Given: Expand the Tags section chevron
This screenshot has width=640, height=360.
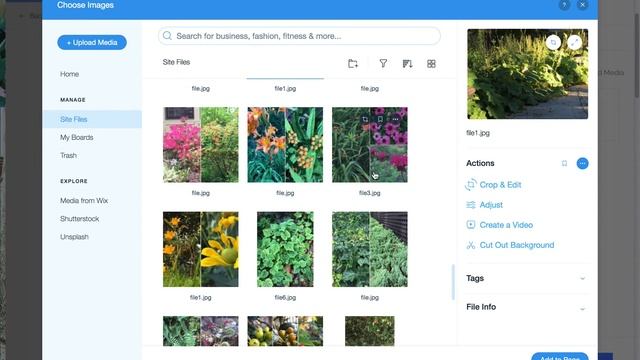Looking at the screenshot, I should [x=582, y=278].
